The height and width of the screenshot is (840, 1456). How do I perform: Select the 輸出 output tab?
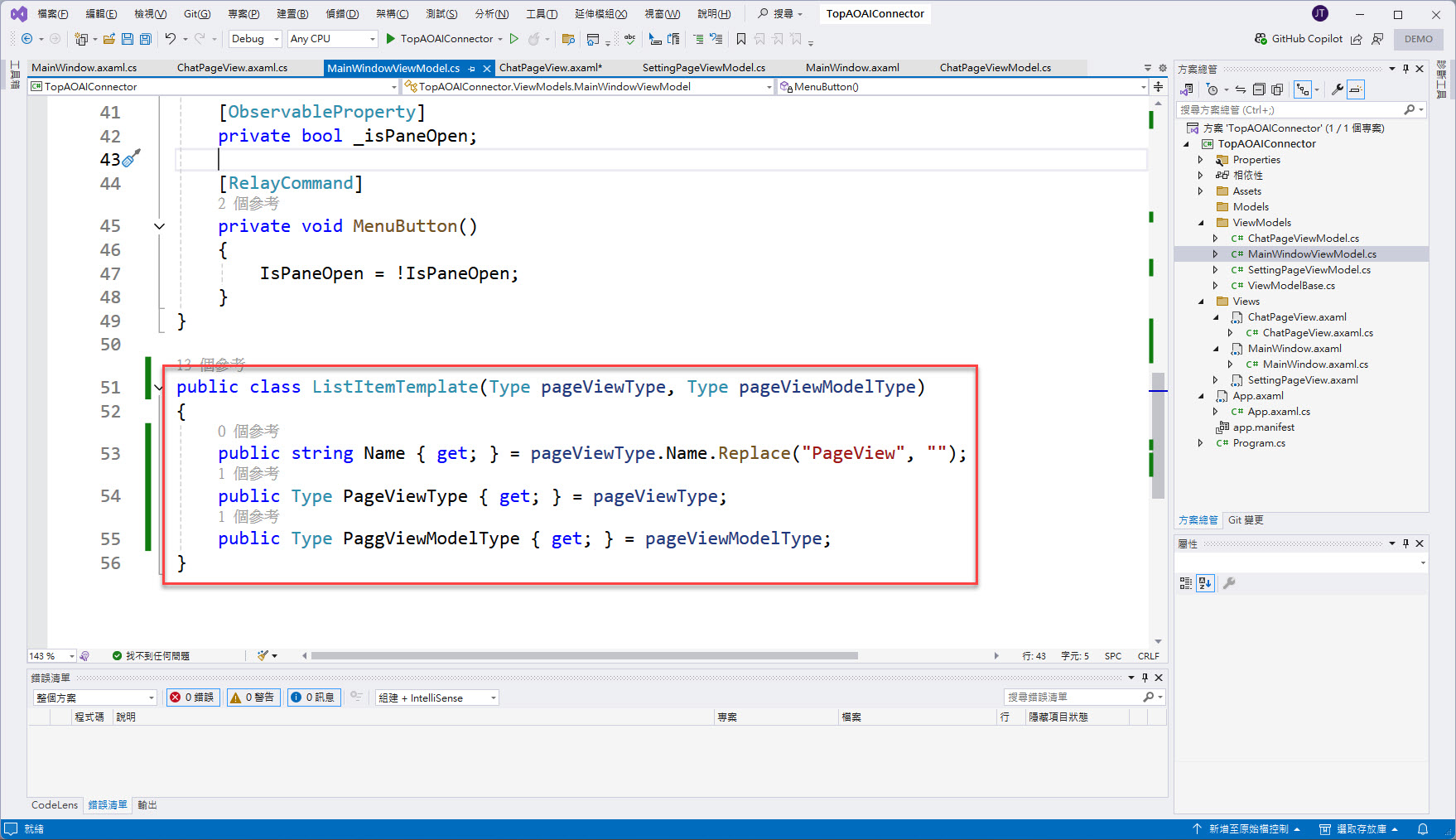click(147, 805)
